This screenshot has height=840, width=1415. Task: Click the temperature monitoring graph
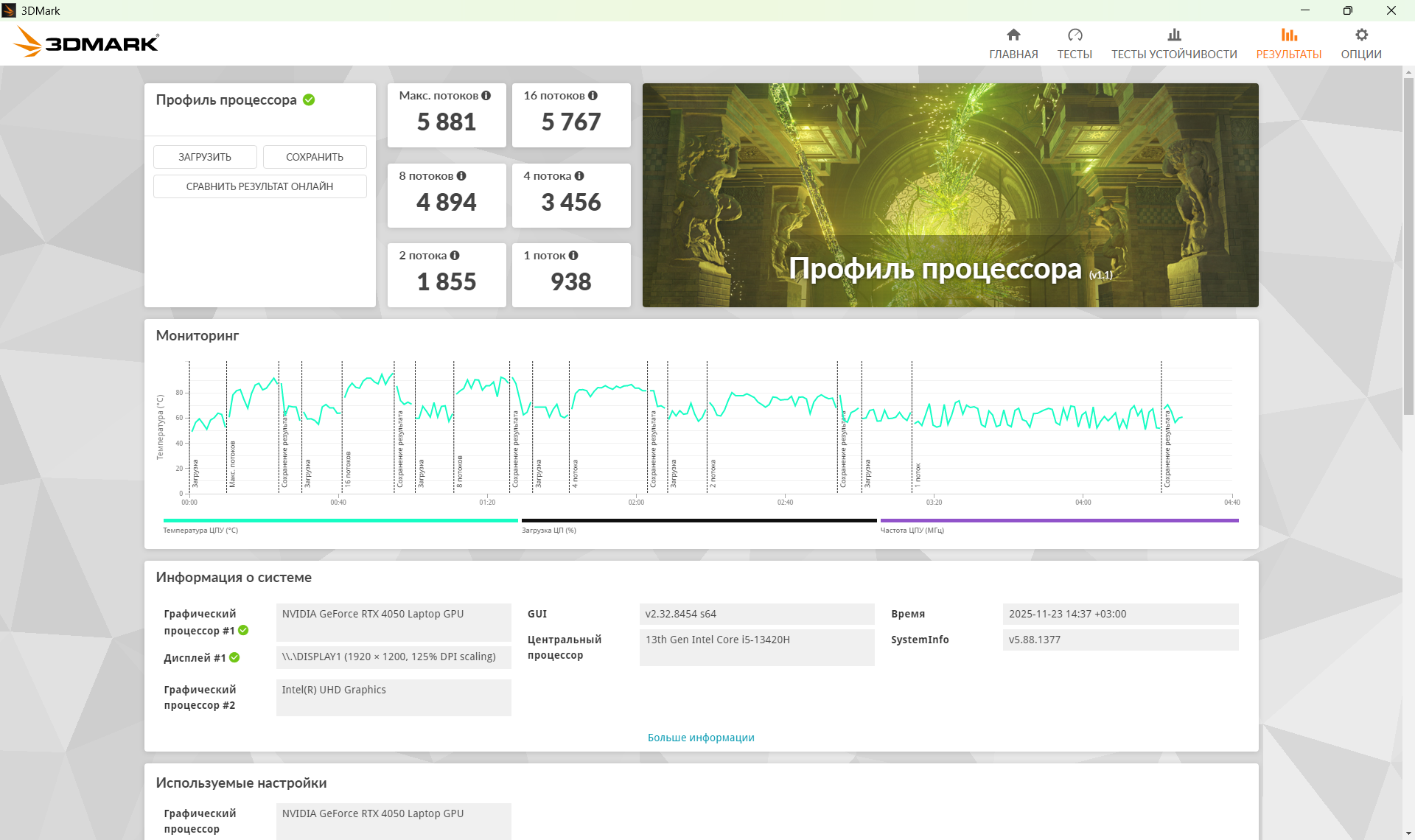(x=710, y=427)
